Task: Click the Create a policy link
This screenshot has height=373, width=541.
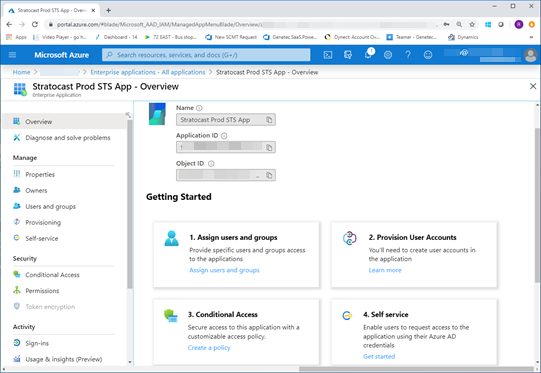Action: (209, 348)
